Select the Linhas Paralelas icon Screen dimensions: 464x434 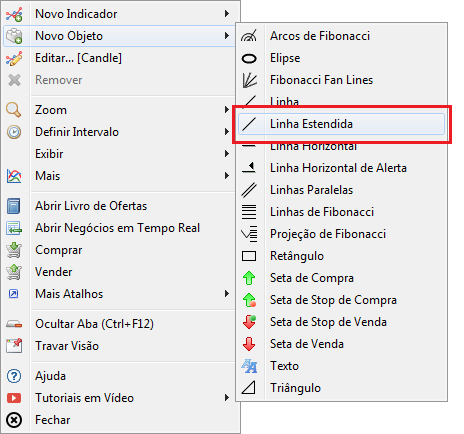coord(249,190)
